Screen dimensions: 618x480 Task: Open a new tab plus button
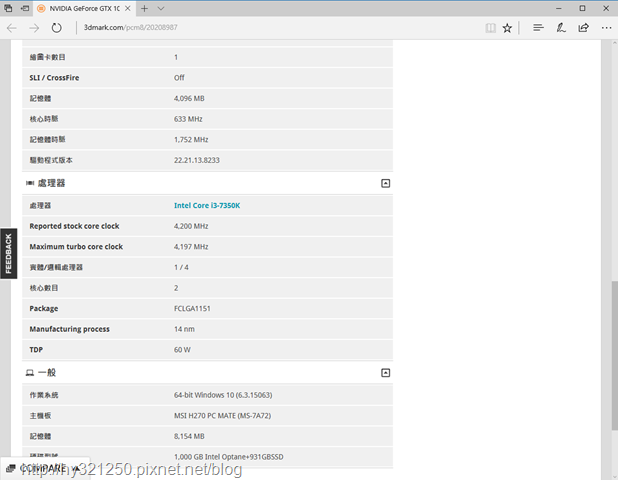click(144, 8)
